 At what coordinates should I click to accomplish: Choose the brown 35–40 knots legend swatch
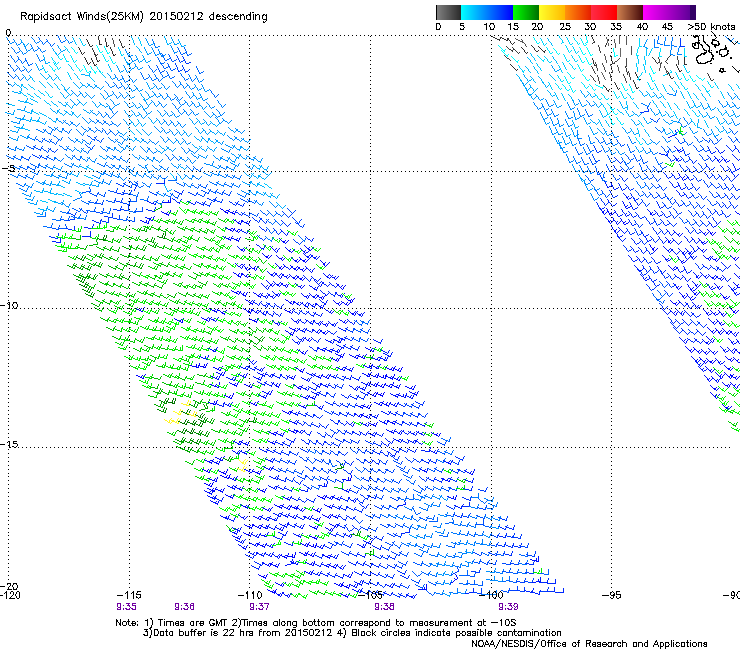pos(630,12)
